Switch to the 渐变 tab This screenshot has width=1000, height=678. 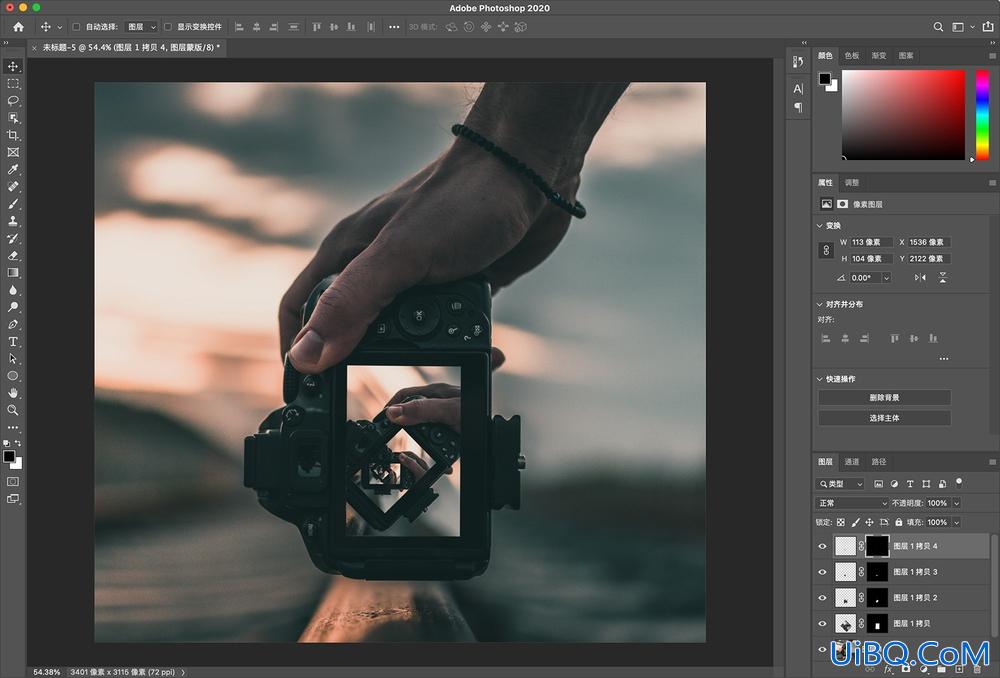[879, 55]
